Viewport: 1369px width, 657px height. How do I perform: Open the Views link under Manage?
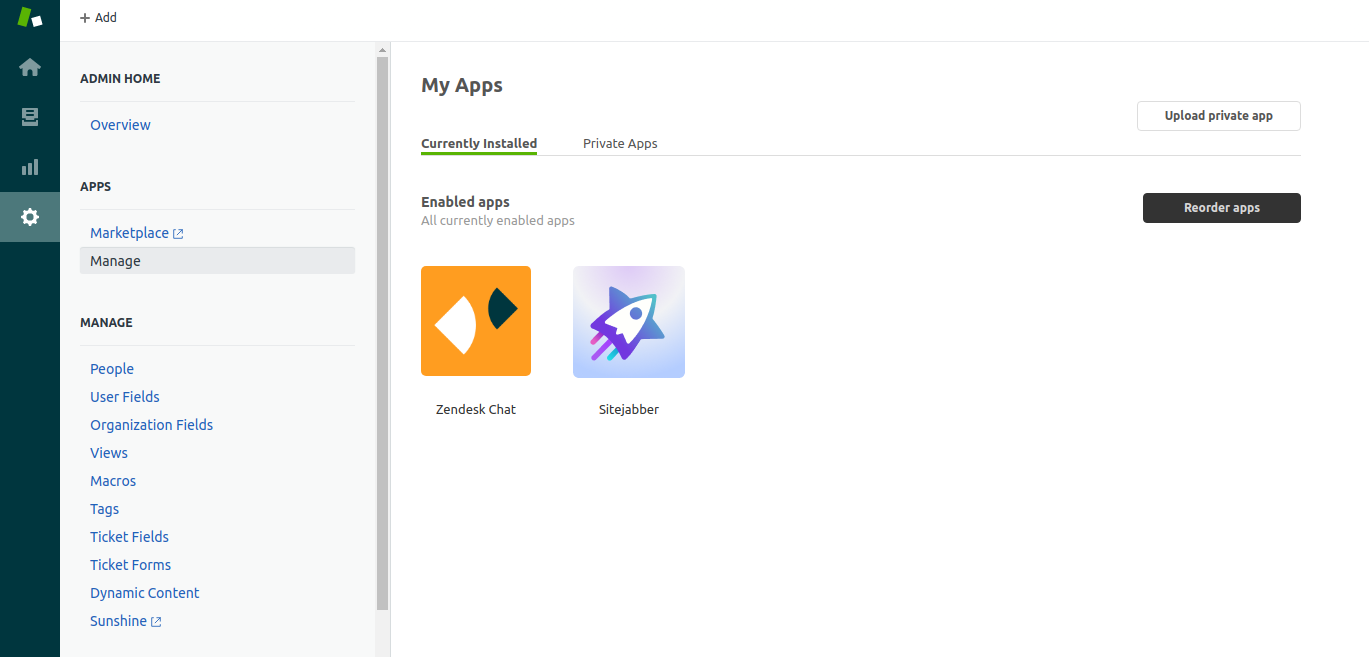coord(109,453)
